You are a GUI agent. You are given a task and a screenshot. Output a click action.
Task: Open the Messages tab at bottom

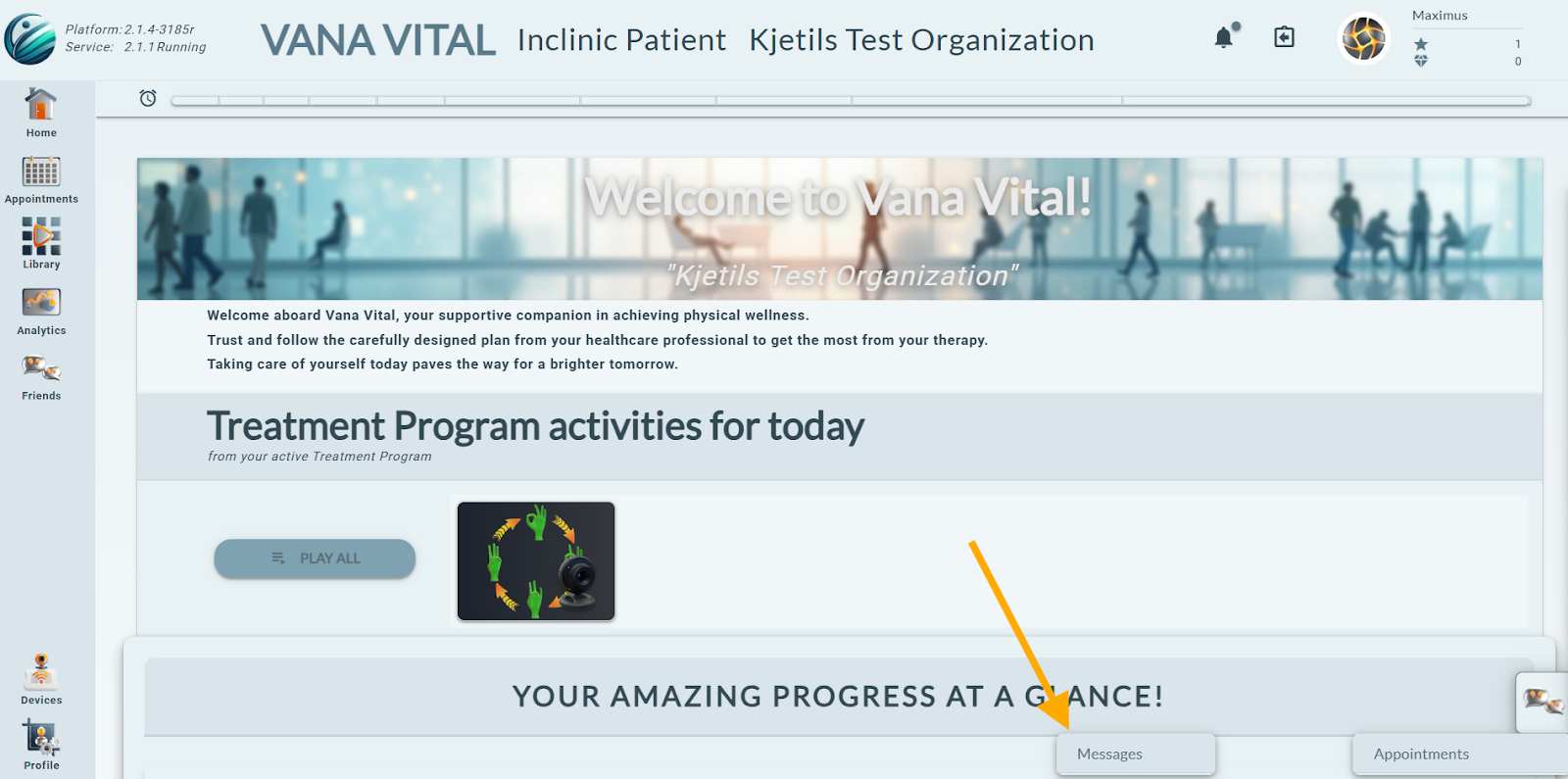click(1136, 755)
